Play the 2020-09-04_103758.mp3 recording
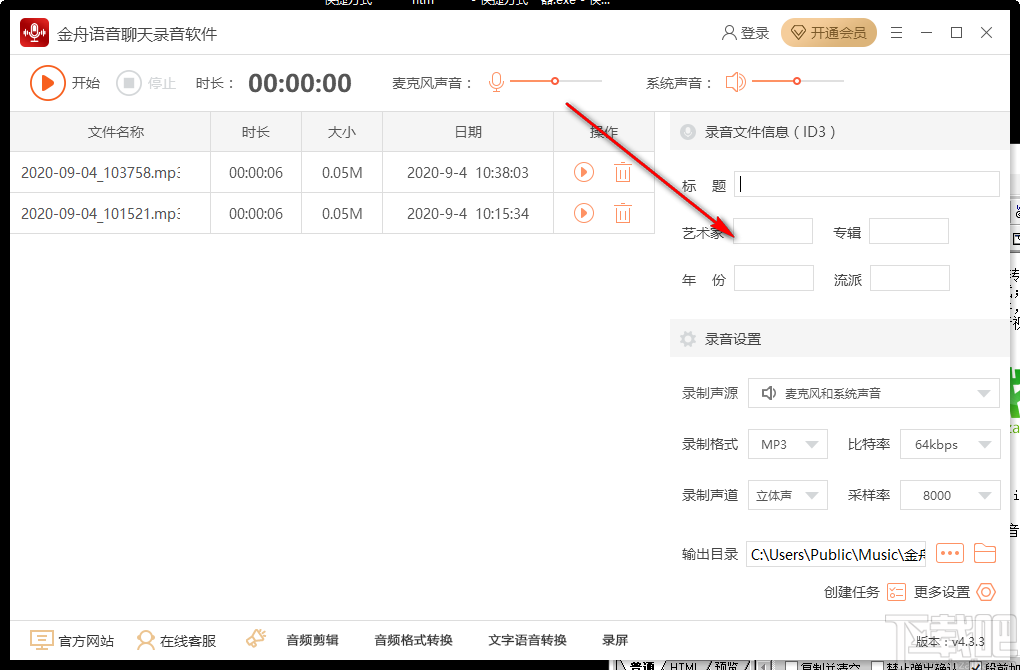Viewport: 1020px width, 670px height. [x=583, y=172]
